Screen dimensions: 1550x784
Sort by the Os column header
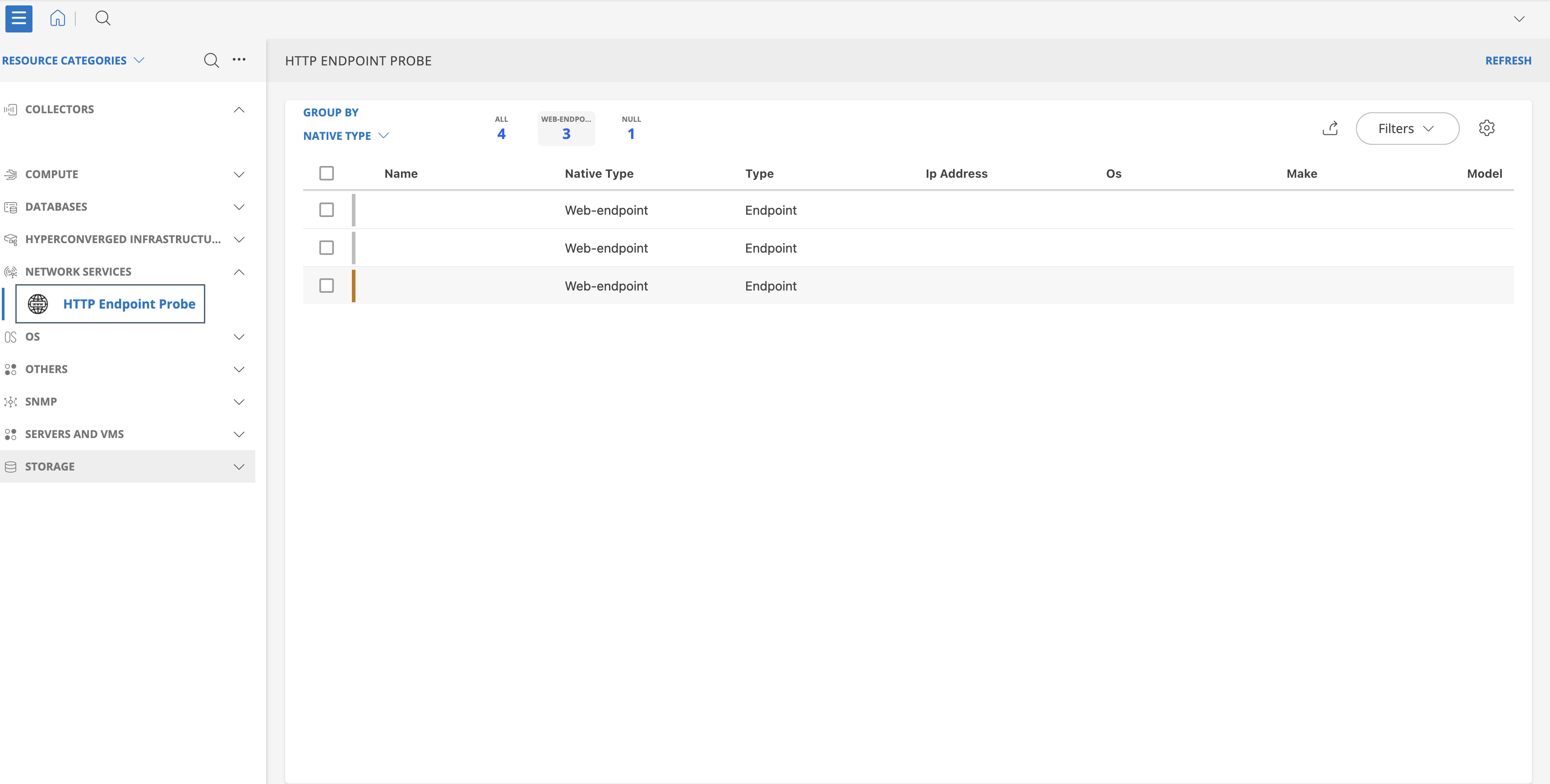pos(1113,173)
